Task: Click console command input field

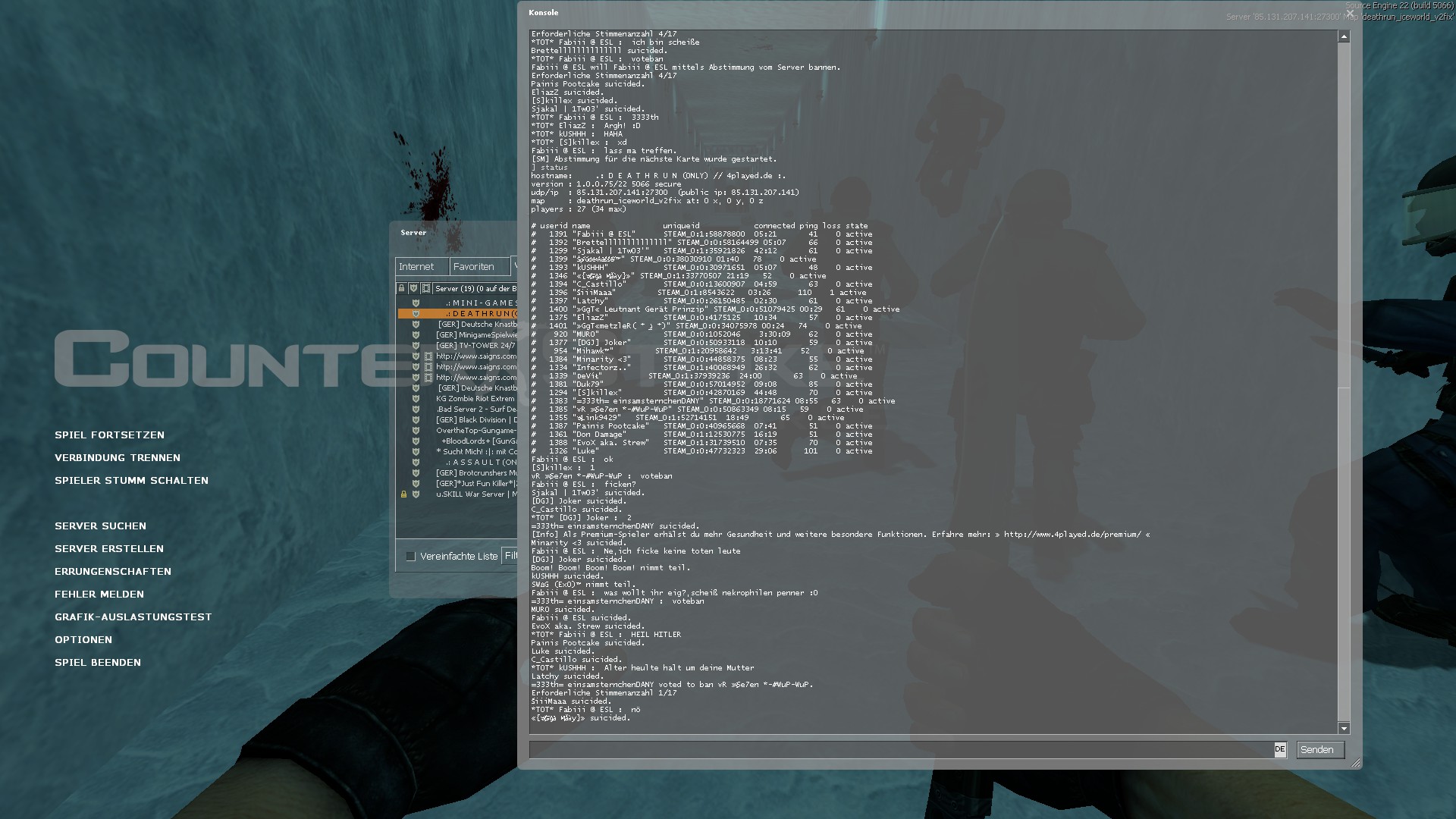Action: tap(902, 750)
